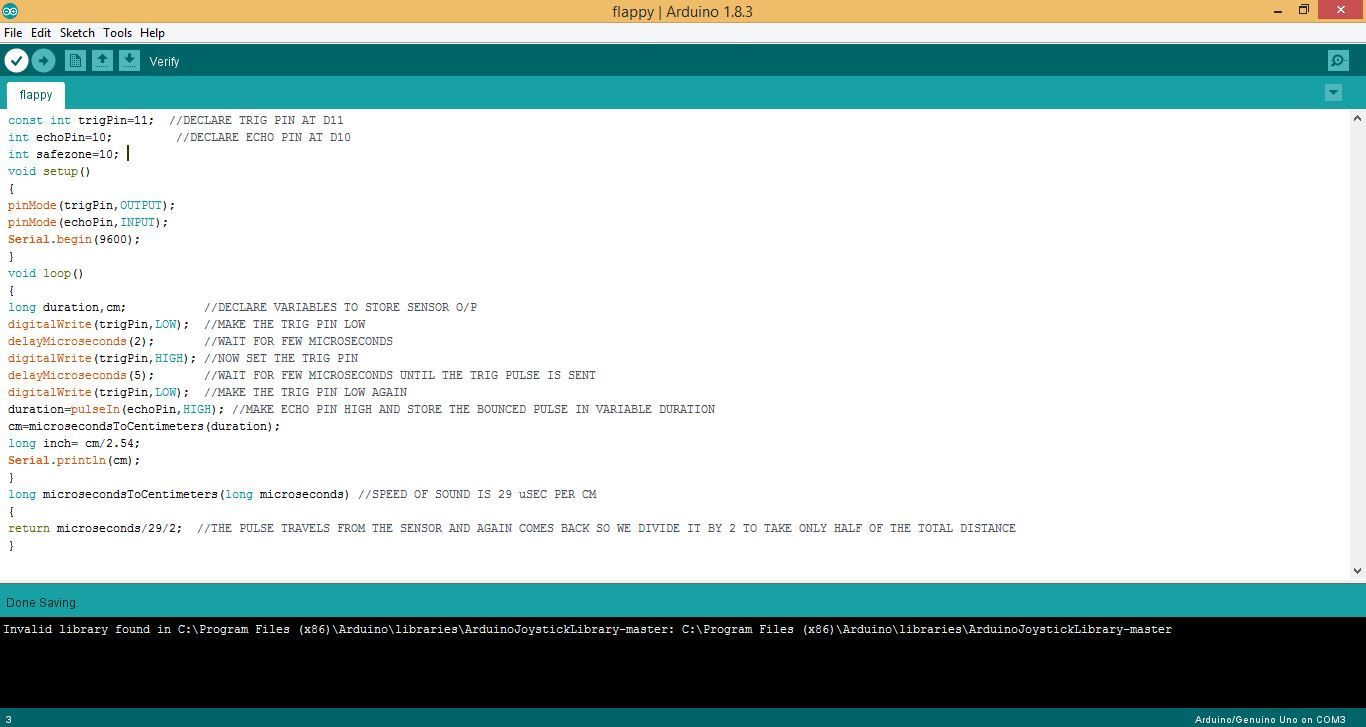Create a new sketch with New icon
This screenshot has width=1366, height=727.
click(75, 61)
